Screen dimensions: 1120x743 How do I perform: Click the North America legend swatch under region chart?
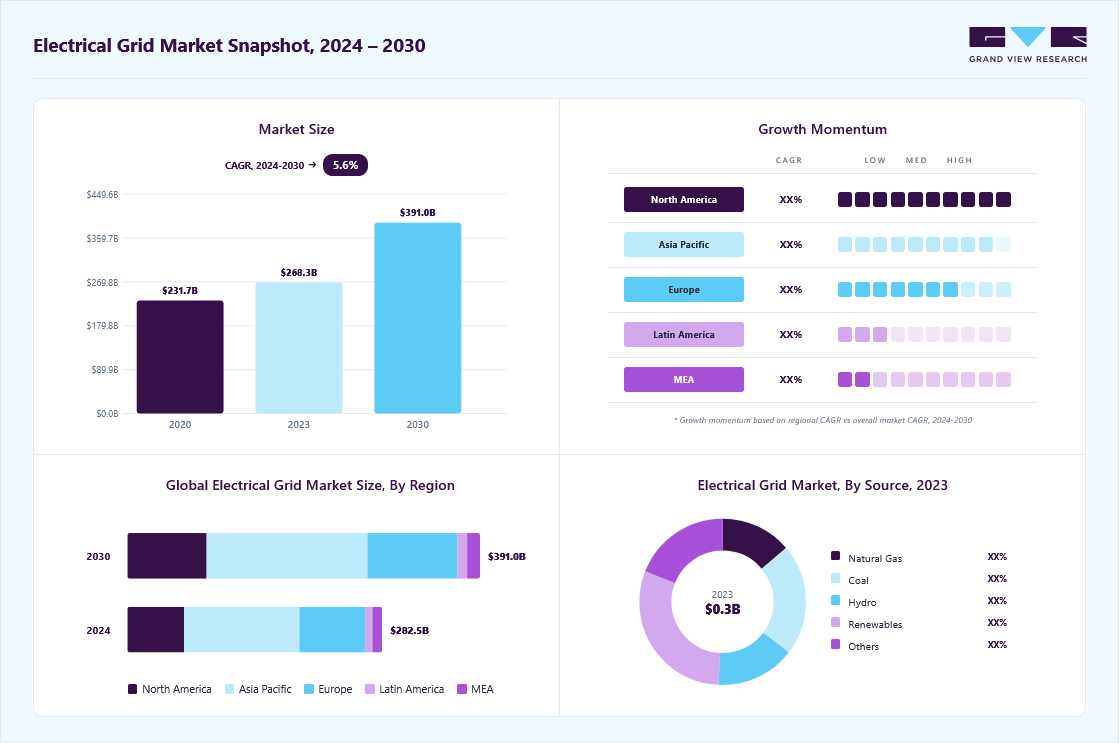coord(132,689)
